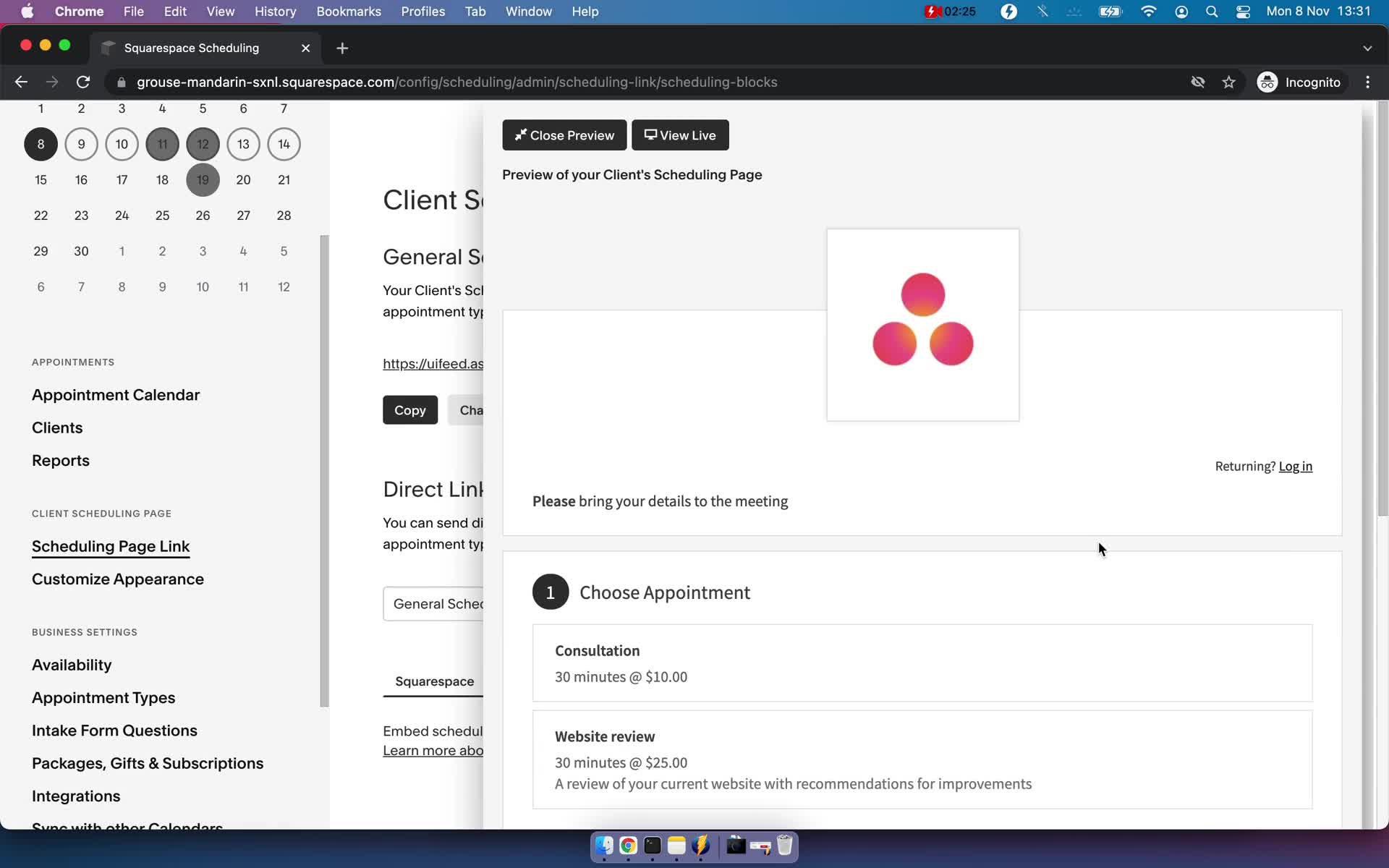Select the Intake Form Questions section

pyautogui.click(x=114, y=730)
